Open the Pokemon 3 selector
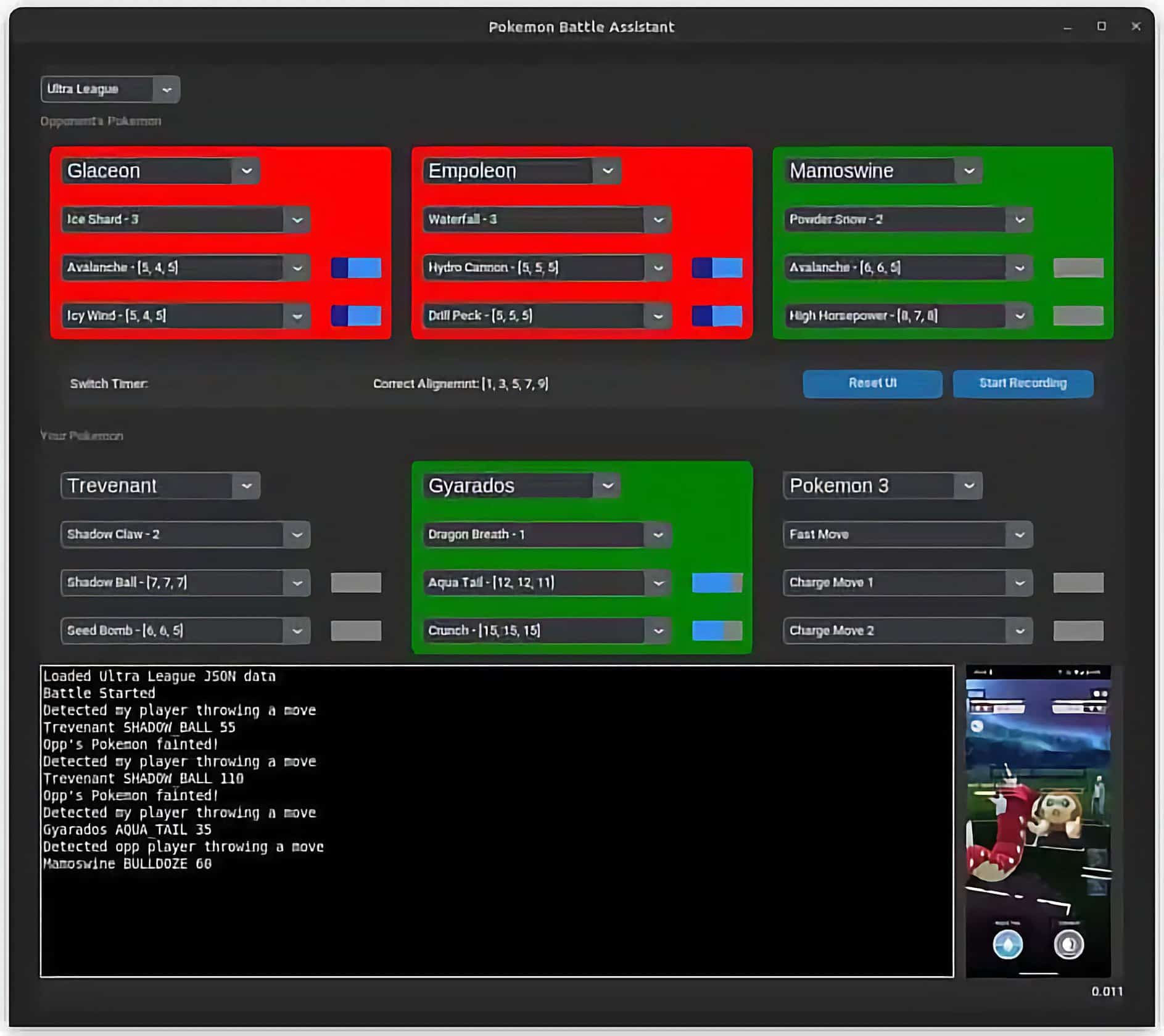This screenshot has height=1036, width=1164. [883, 486]
